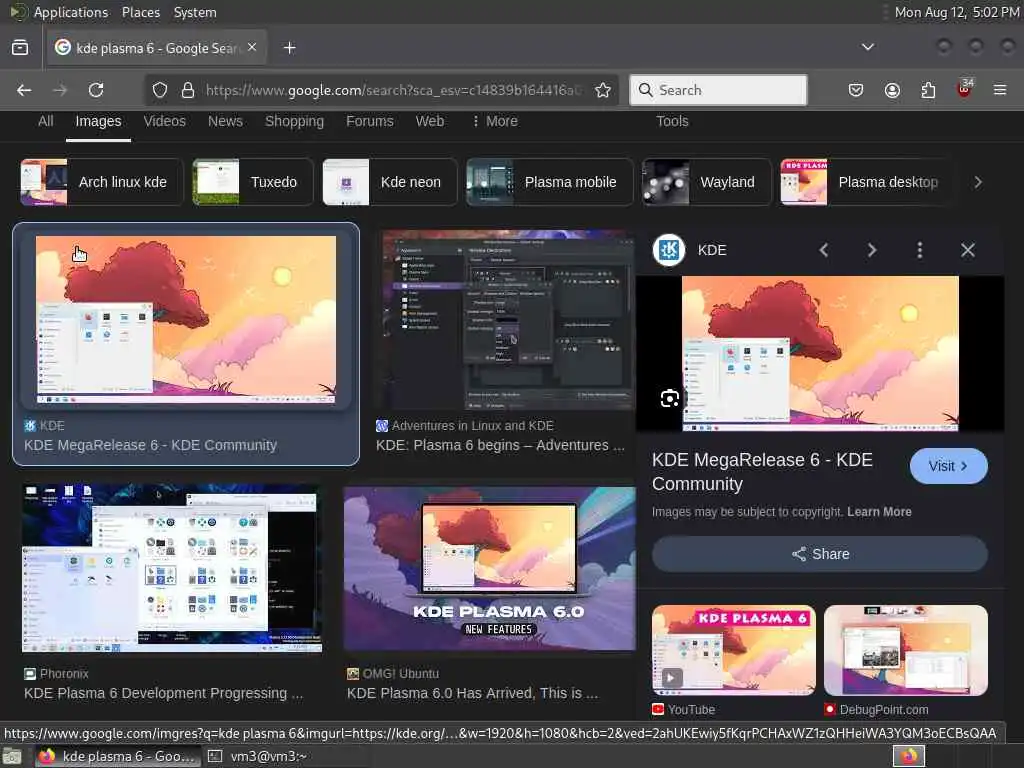Select the Arch linux kde suggestion chip
The image size is (1024, 768).
coord(102,182)
